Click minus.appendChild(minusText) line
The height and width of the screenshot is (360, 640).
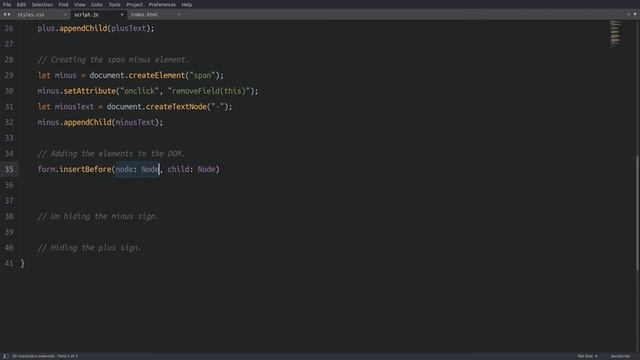pos(100,122)
